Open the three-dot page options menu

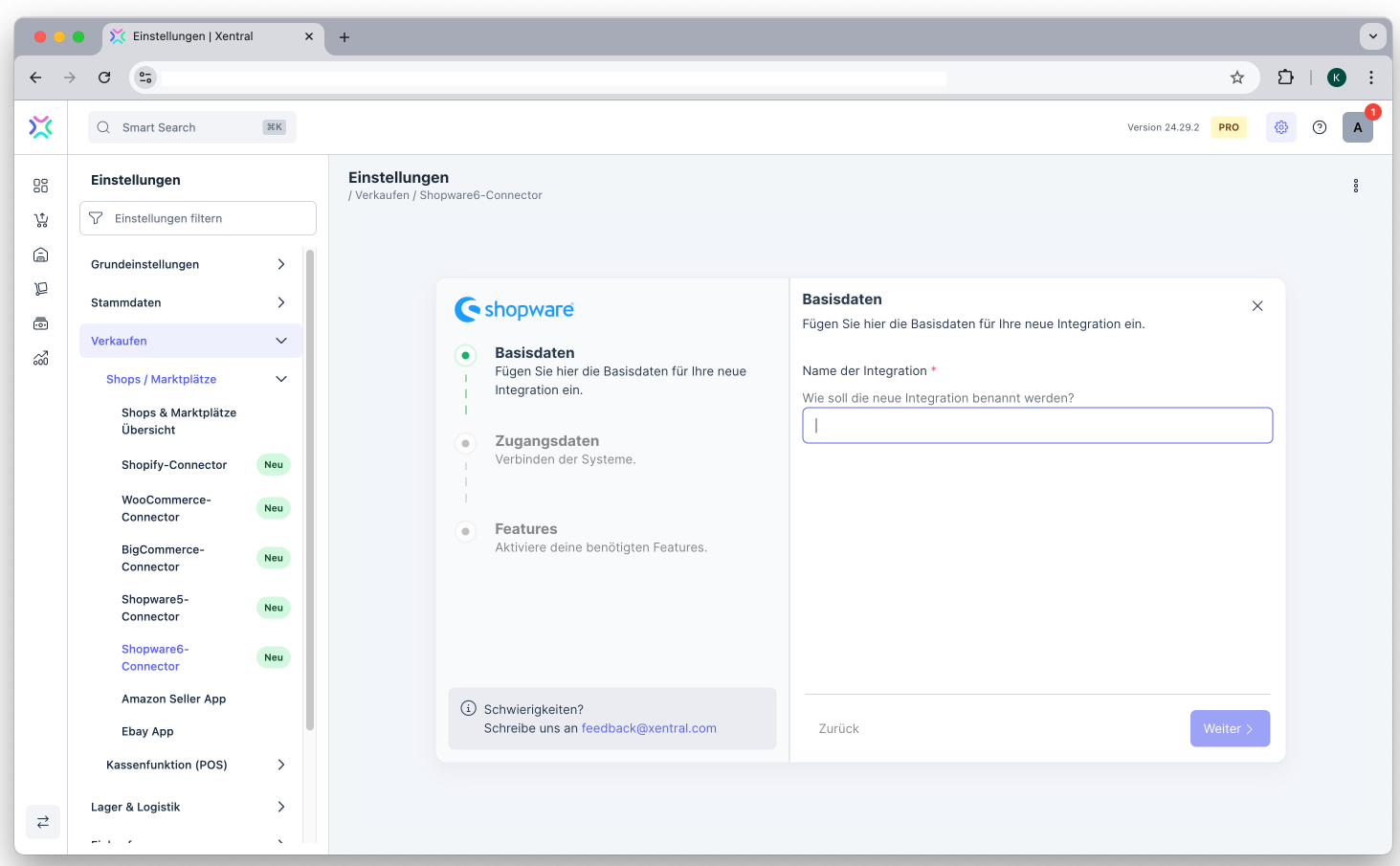click(x=1355, y=186)
